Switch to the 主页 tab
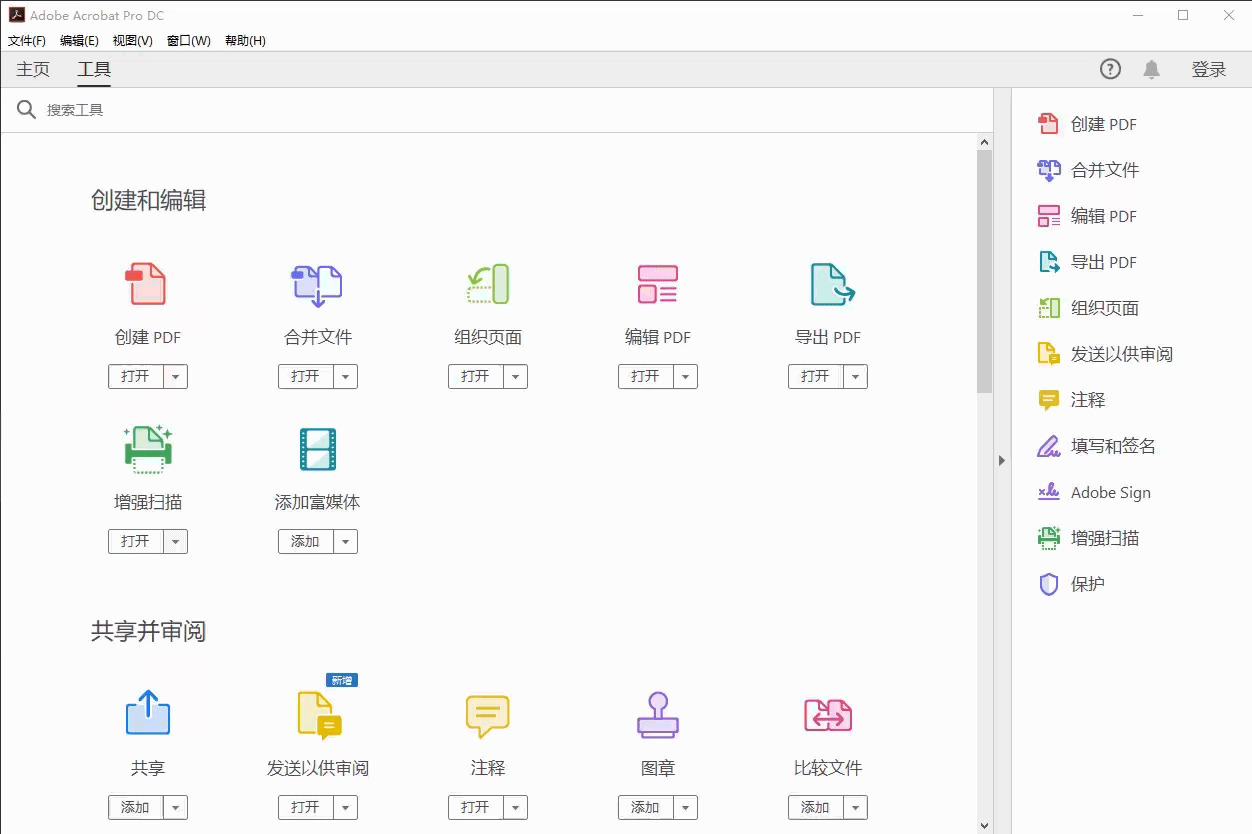Screen dimensions: 1252x834 pyautogui.click(x=33, y=69)
